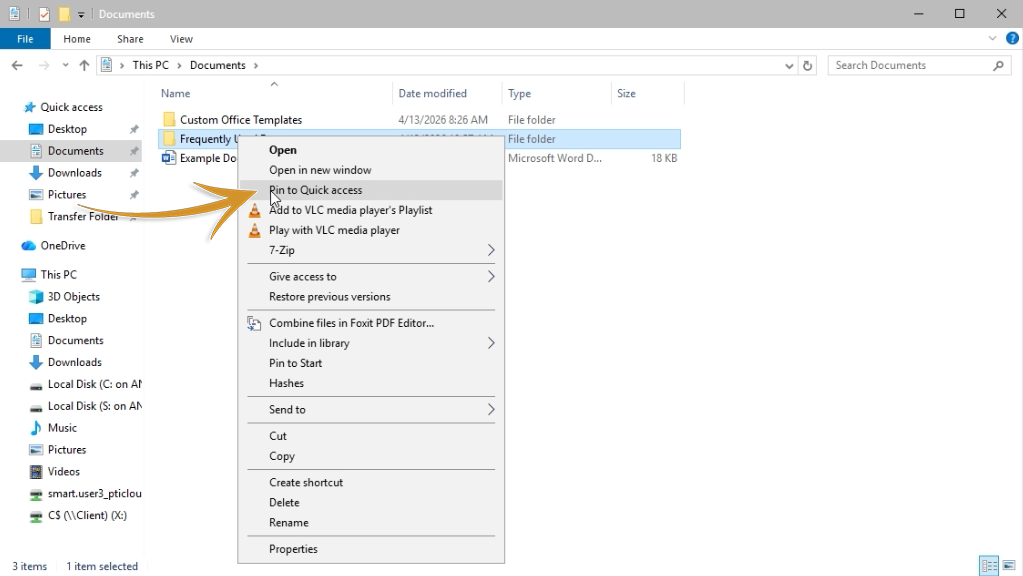The image size is (1023, 576).
Task: Open Downloads under Quick access
Action: click(x=74, y=173)
